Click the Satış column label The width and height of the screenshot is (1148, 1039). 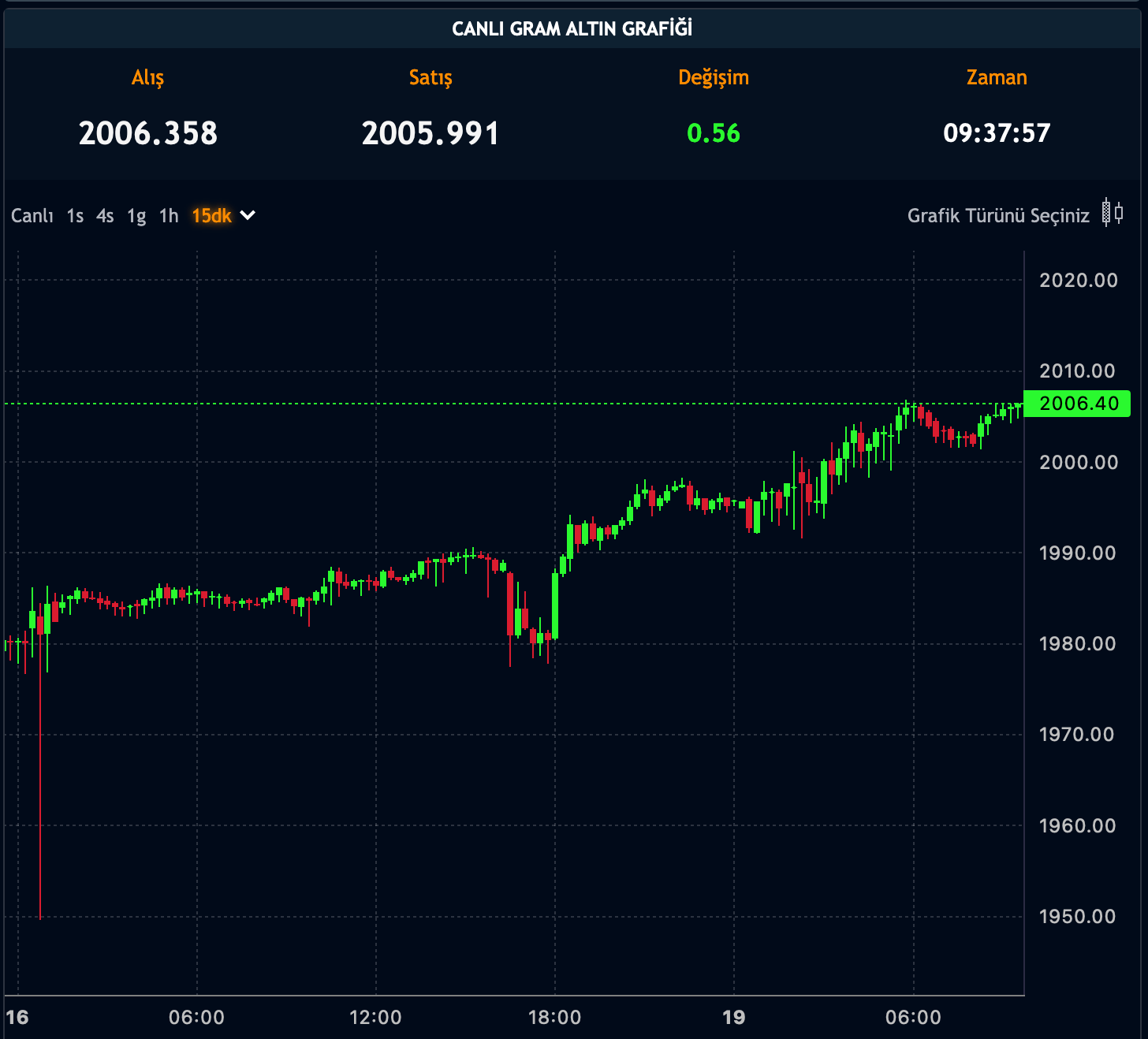tap(430, 78)
